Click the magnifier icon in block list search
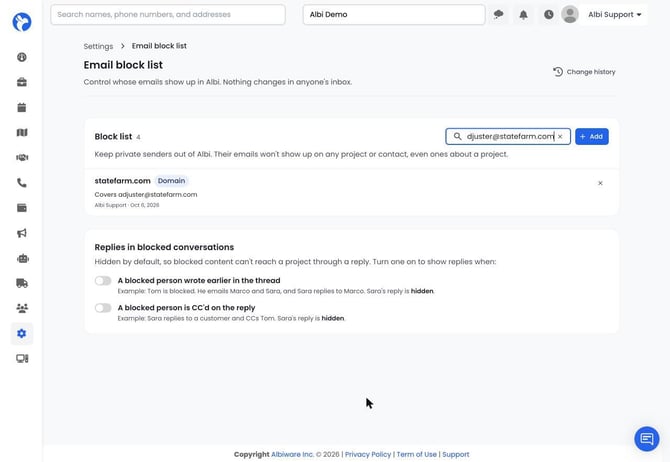Image resolution: width=670 pixels, height=462 pixels. click(457, 136)
